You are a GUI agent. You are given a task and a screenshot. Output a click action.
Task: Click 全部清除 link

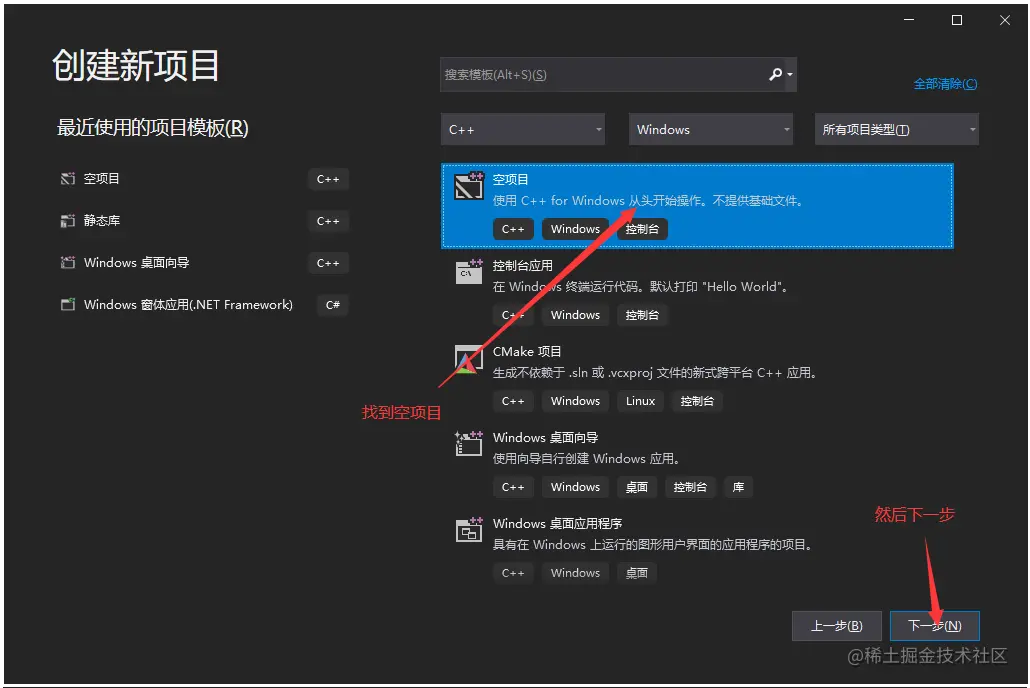945,84
